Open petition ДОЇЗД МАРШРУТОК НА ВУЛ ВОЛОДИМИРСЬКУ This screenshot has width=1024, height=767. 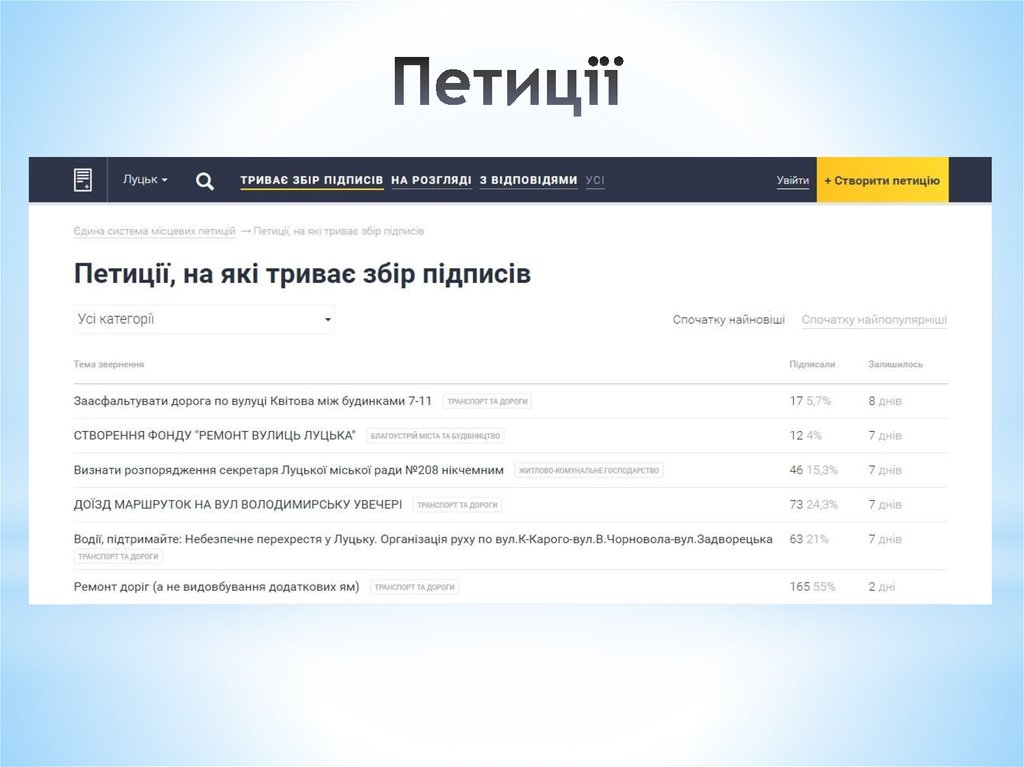(x=240, y=504)
